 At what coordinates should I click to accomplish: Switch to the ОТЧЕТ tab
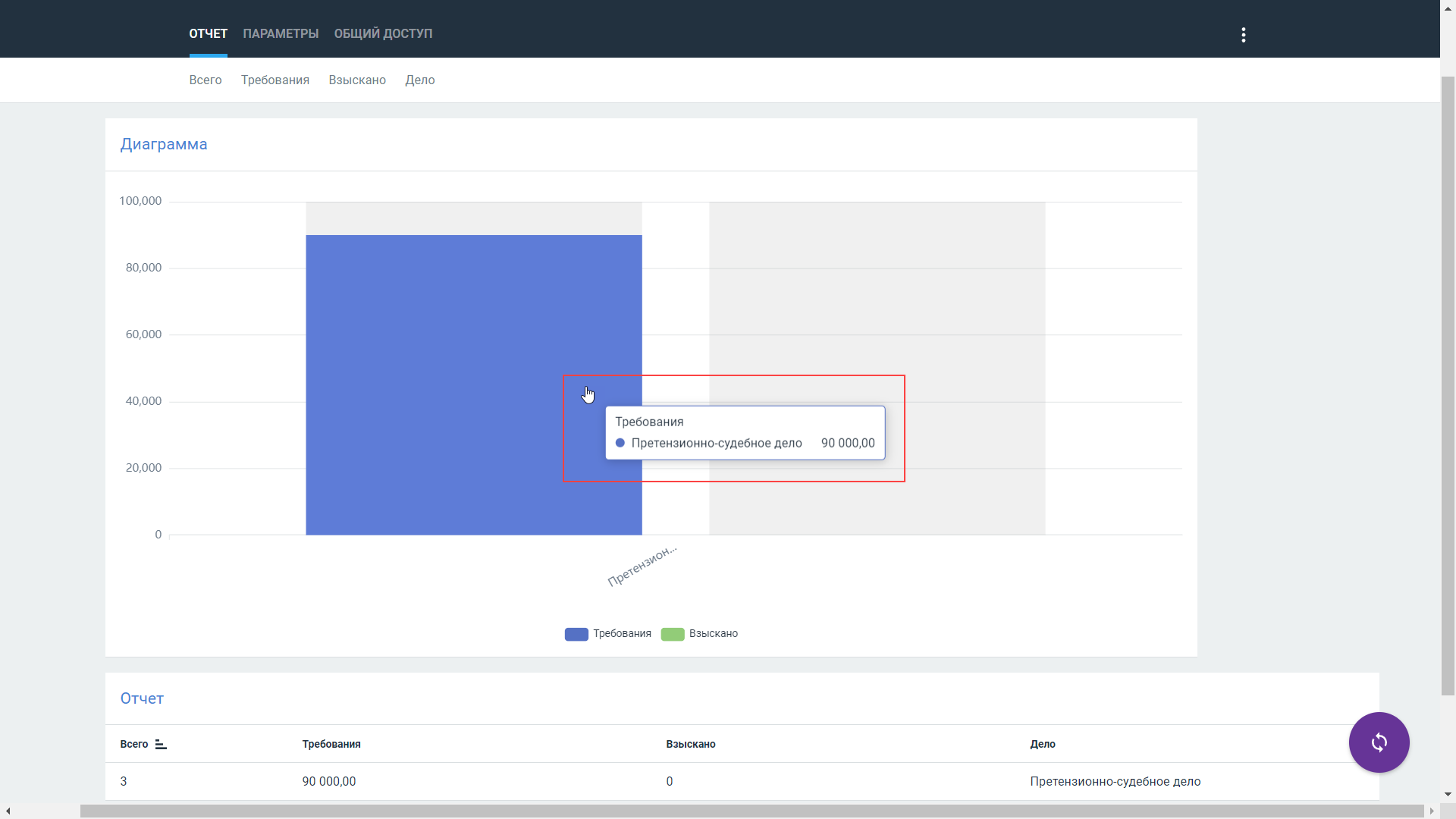(x=208, y=33)
